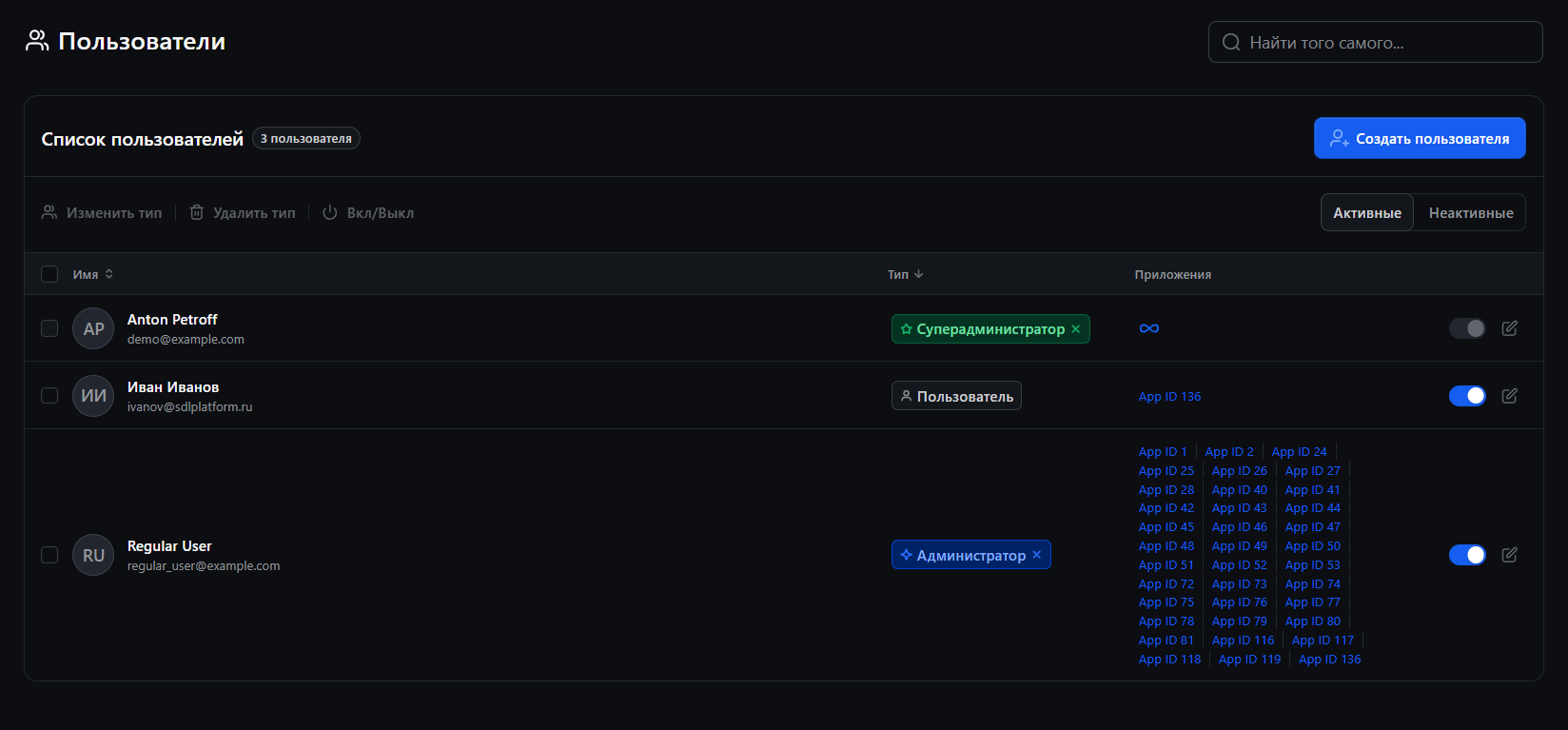The width and height of the screenshot is (1568, 730).
Task: Click Изменить тип toolbar action
Action: tap(102, 213)
